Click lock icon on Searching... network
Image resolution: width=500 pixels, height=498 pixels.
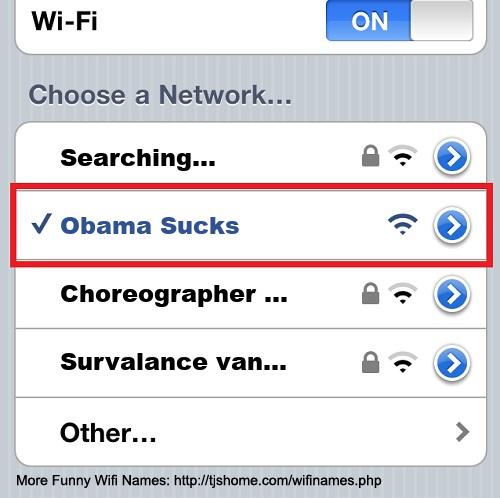point(370,155)
